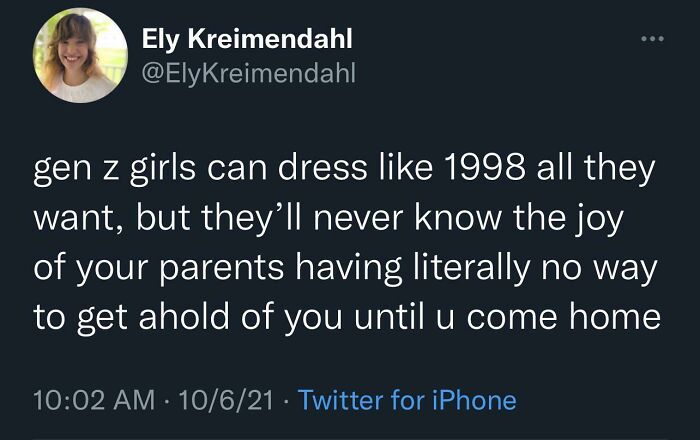Click the word "girls" in the tweet
This screenshot has width=700, height=440.
pyautogui.click(x=162, y=170)
